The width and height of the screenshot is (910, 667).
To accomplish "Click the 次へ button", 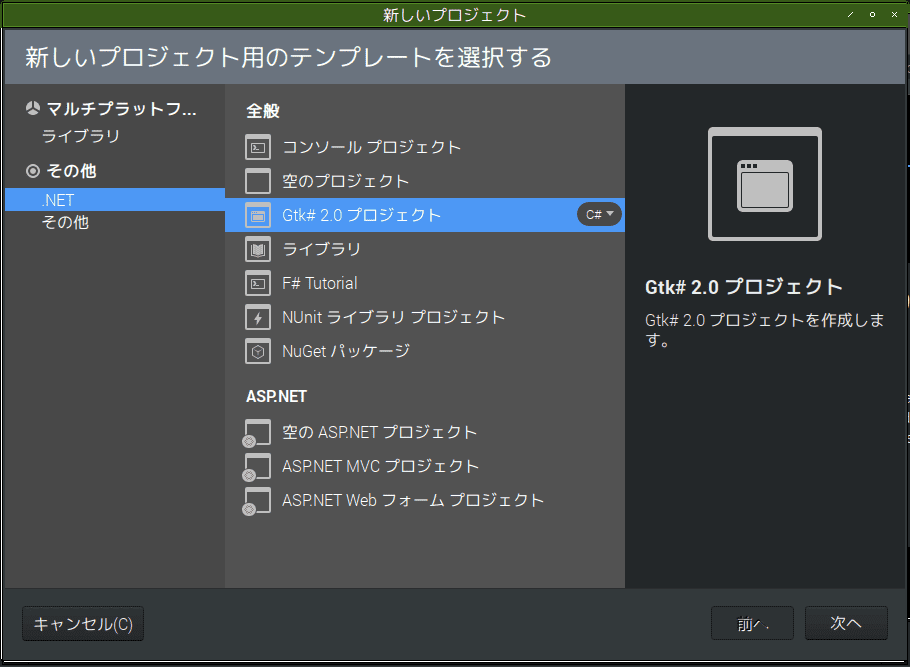I will 845,623.
